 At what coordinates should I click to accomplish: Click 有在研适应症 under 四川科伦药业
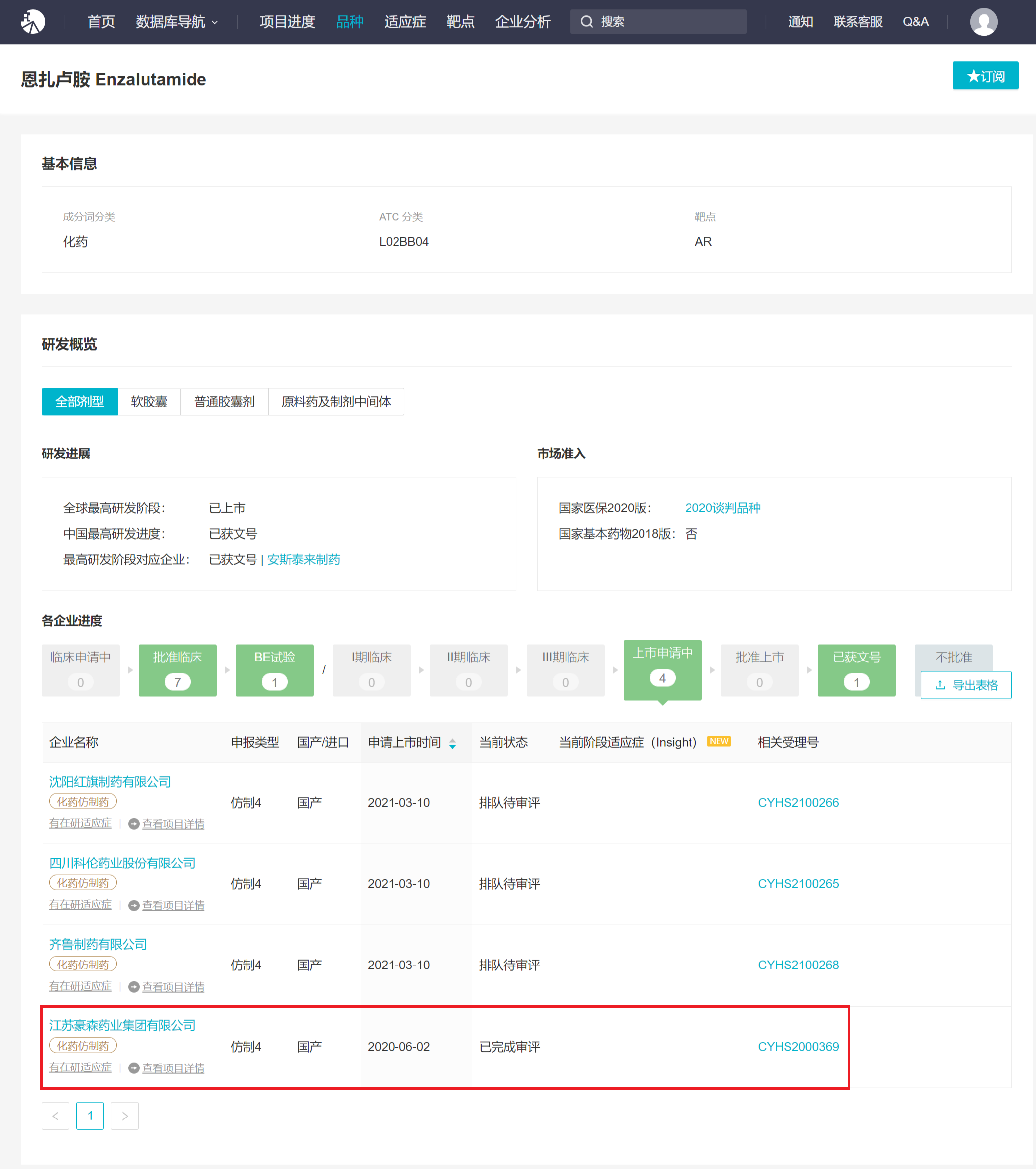(x=81, y=905)
